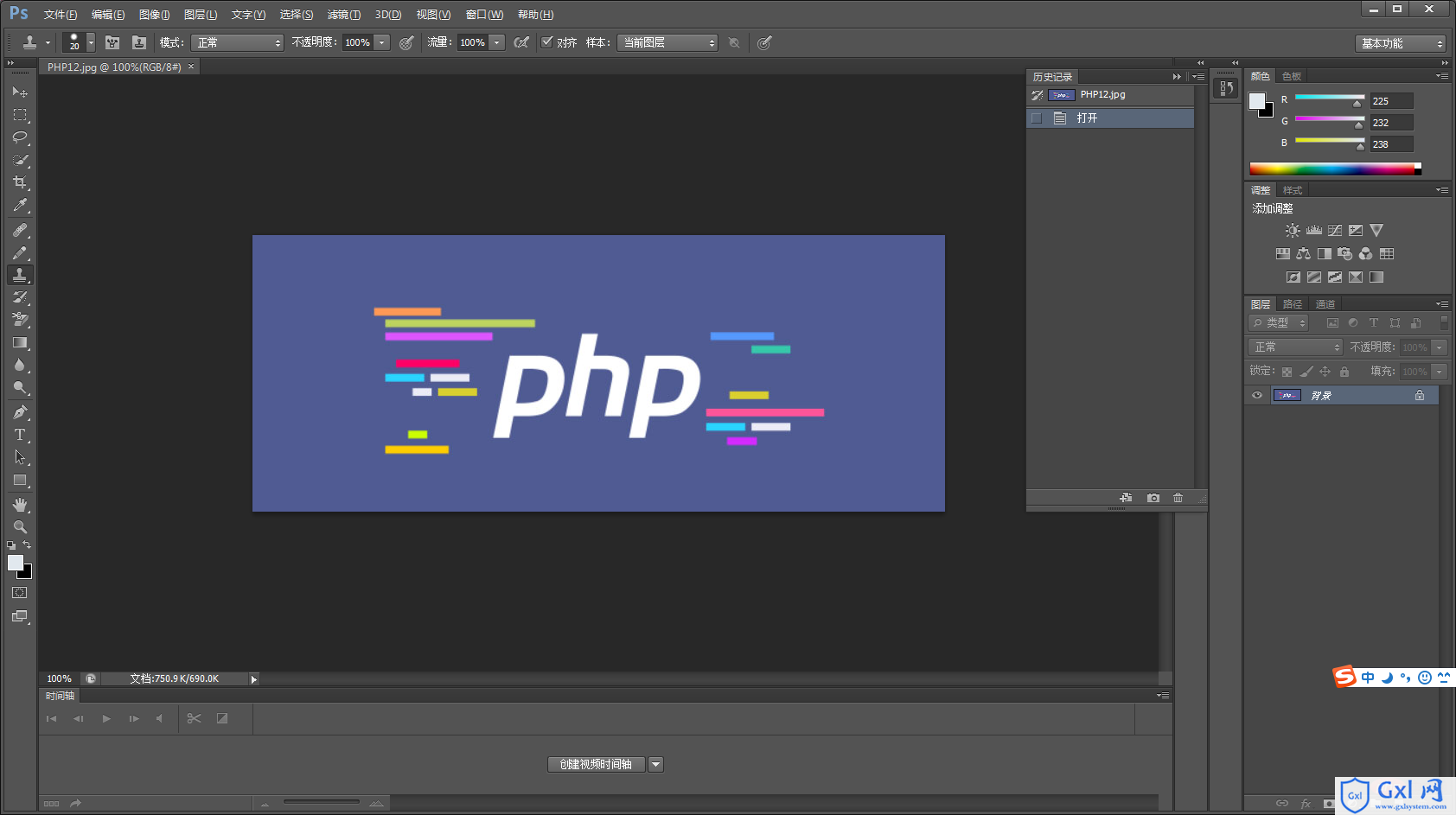Select the Gradient tool
The image size is (1456, 815).
click(x=19, y=343)
